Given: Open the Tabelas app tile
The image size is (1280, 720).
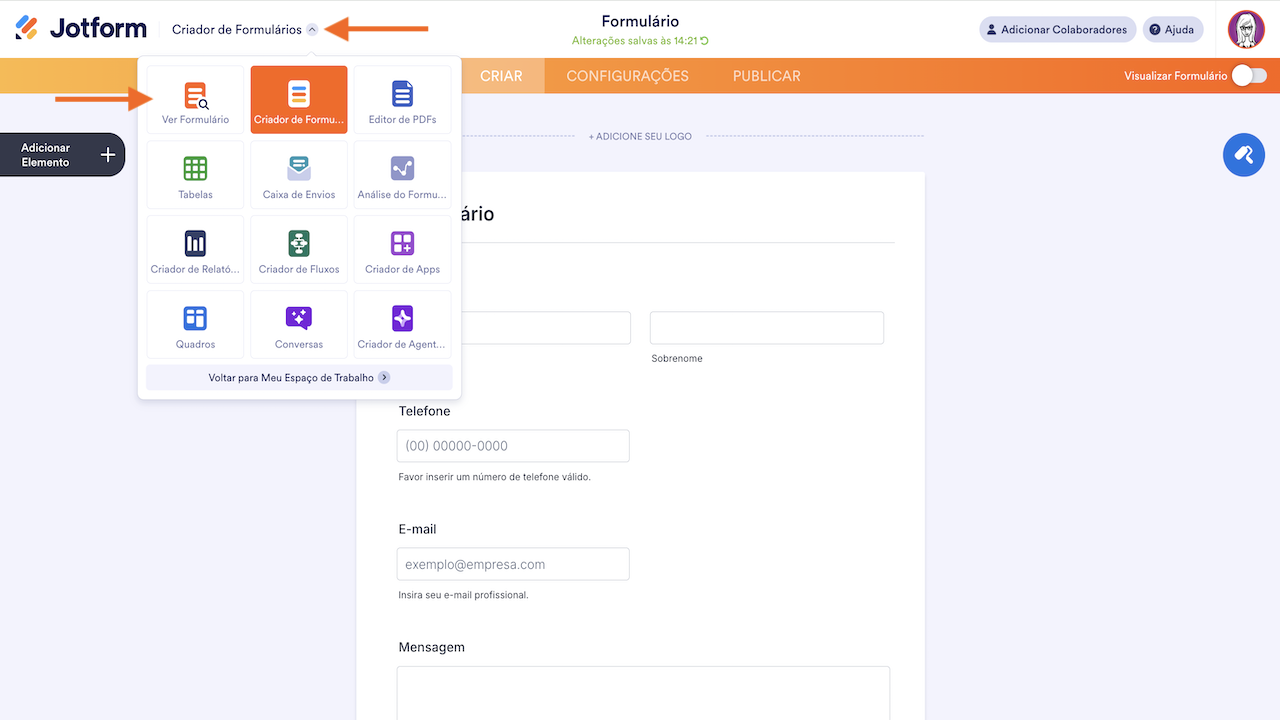Looking at the screenshot, I should tap(195, 175).
